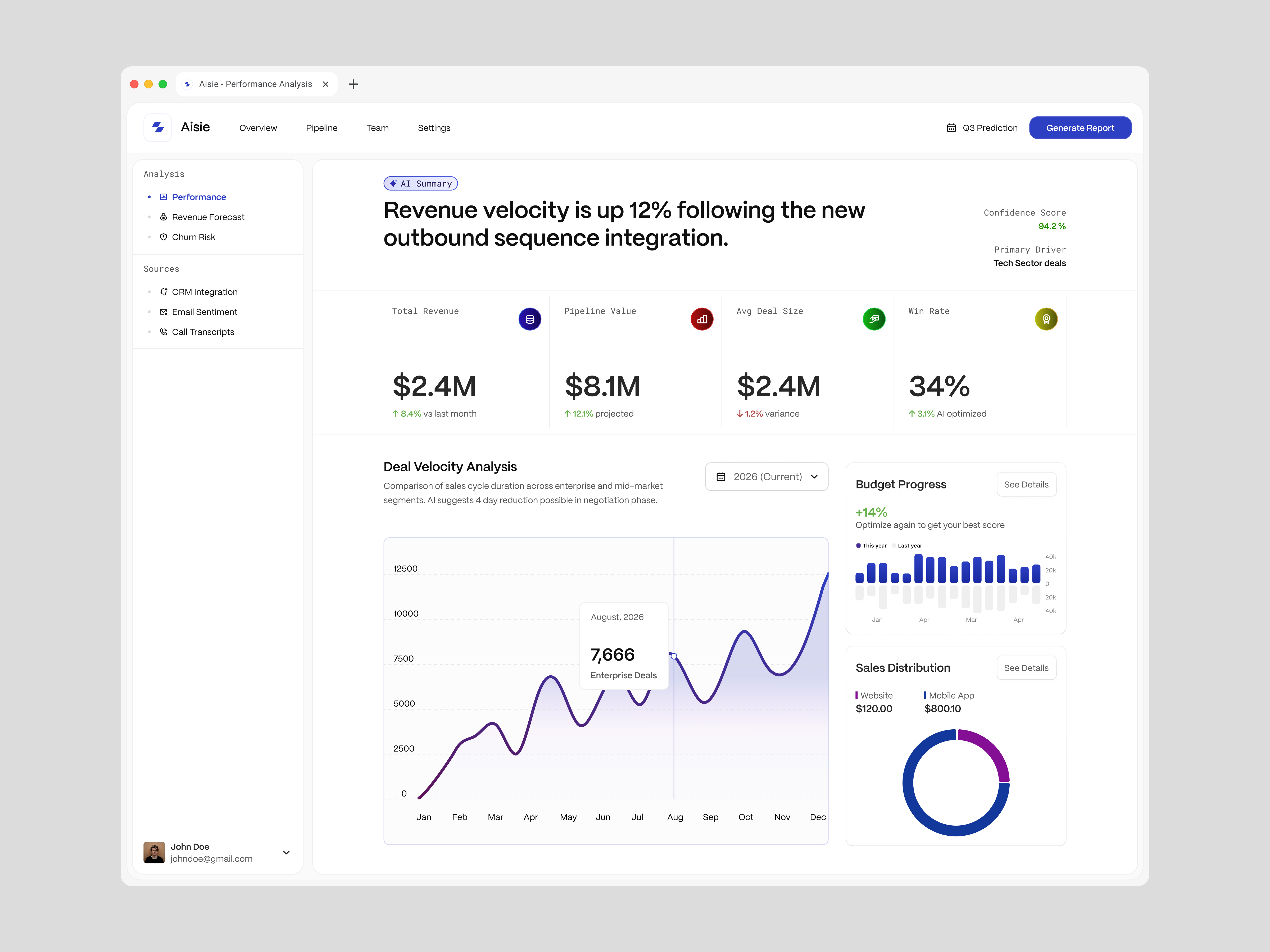
Task: Click the Total Revenue database icon
Action: tap(529, 319)
